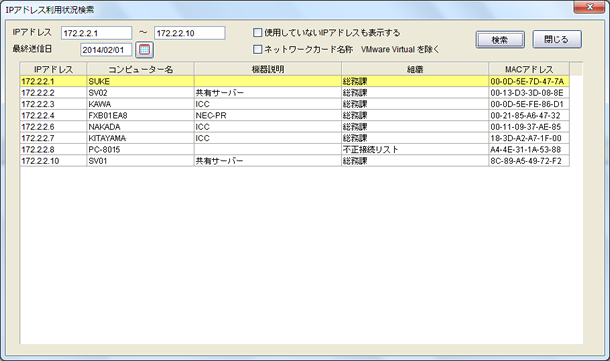Select MAC address 00-0D-5E-7D-47-7A
The height and width of the screenshot is (361, 610).
[x=529, y=81]
